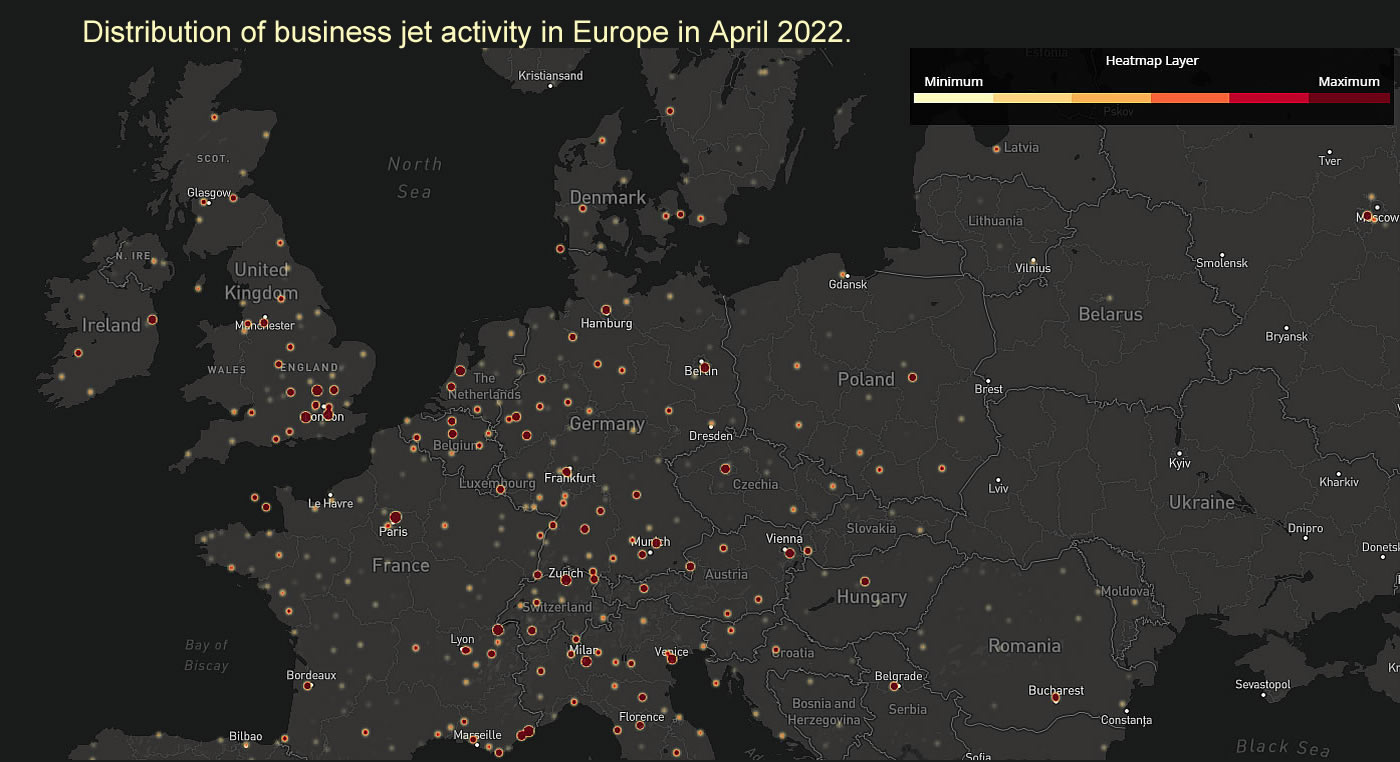This screenshot has height=762, width=1400.
Task: Click the Heatmap Layer legend title
Action: [1152, 61]
